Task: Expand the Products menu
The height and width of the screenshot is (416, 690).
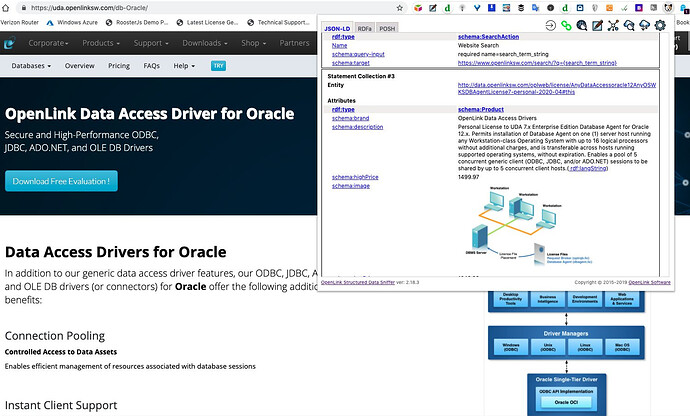Action: point(101,43)
